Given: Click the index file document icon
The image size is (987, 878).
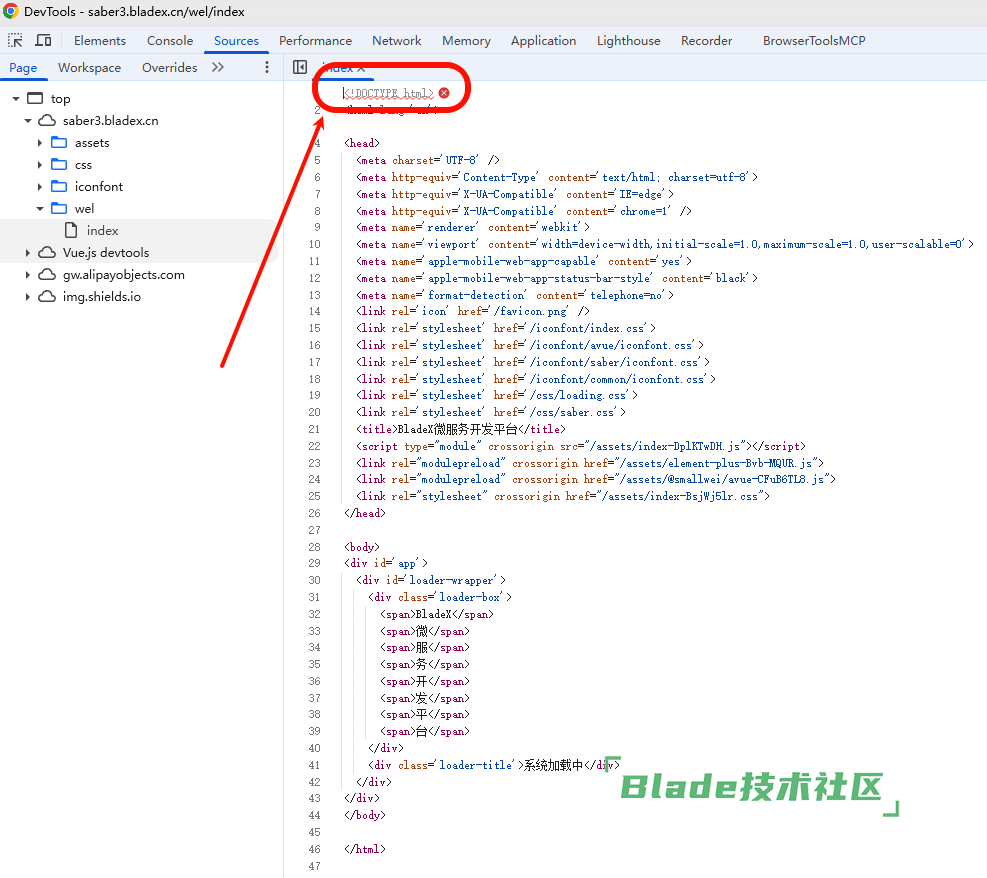Looking at the screenshot, I should tap(71, 231).
